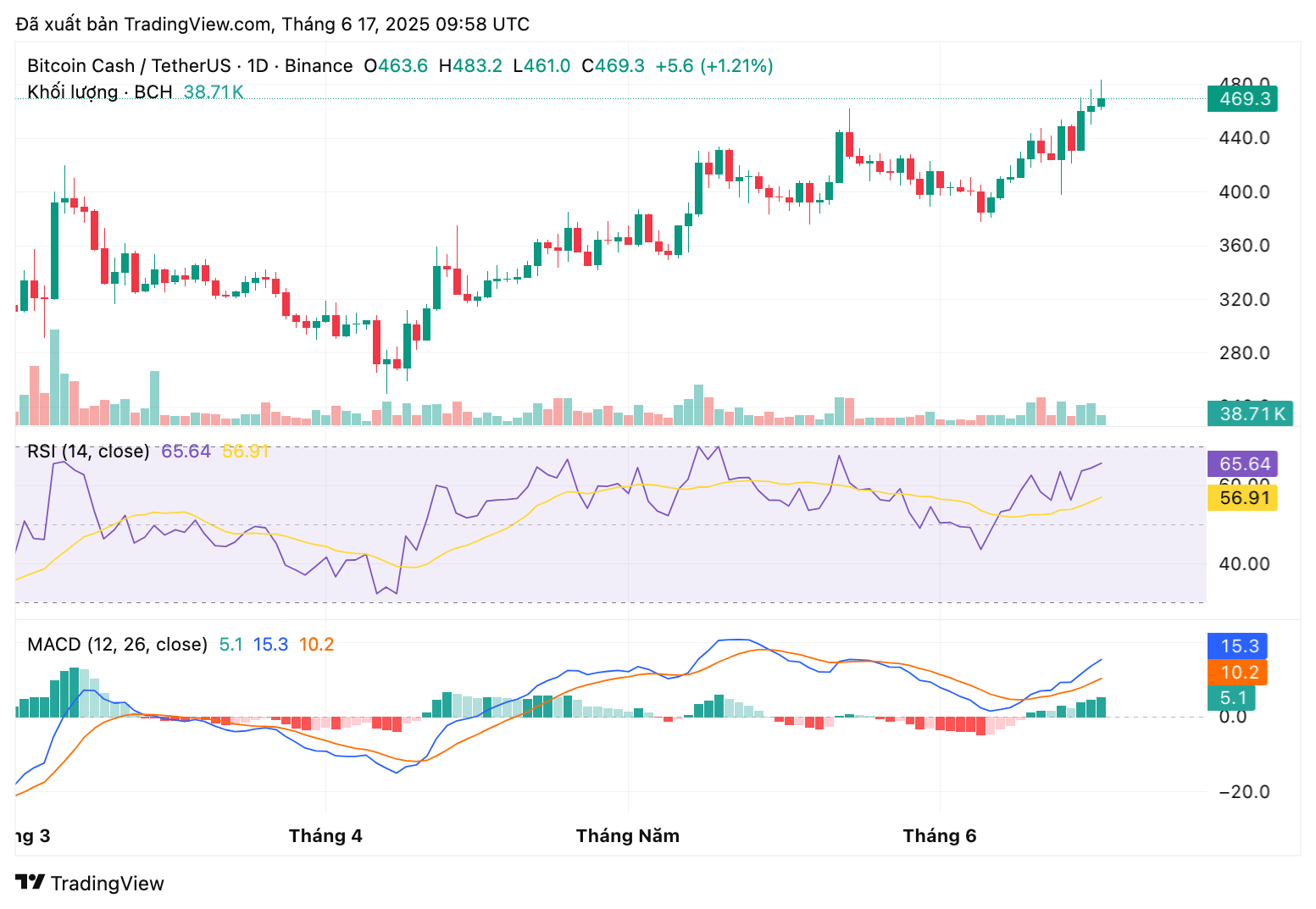
Task: Open the Bitcoin Cash / TetherUS symbol title
Action: [129, 66]
